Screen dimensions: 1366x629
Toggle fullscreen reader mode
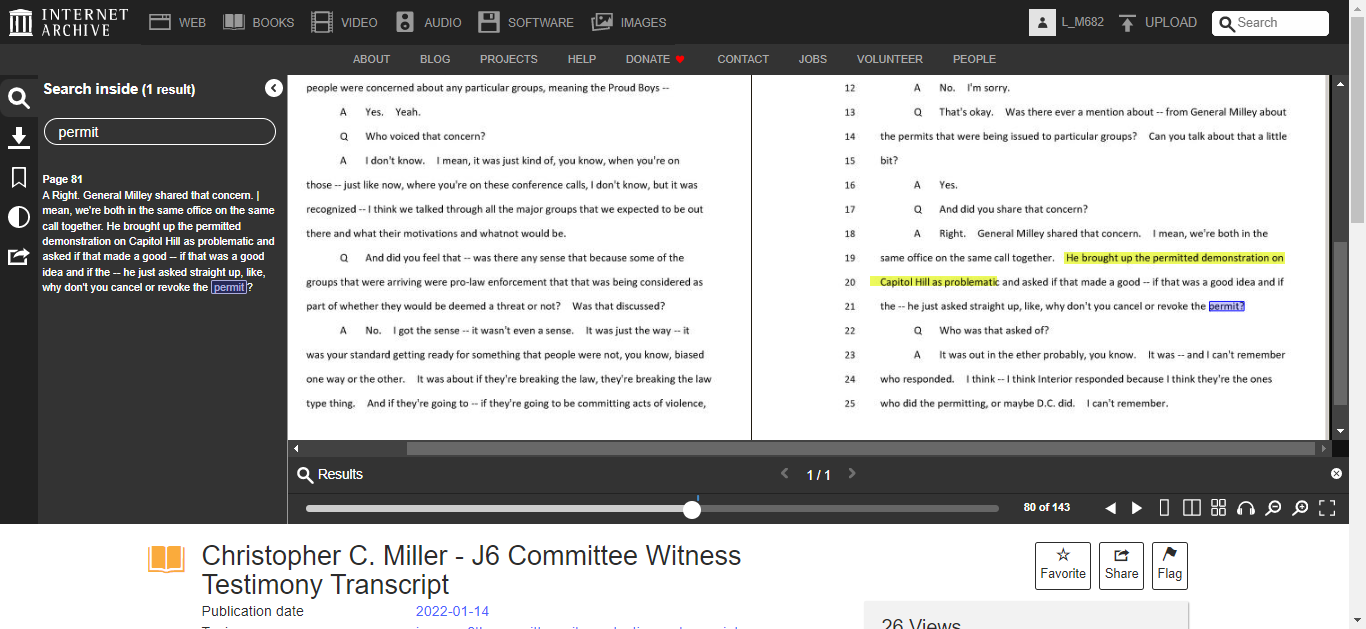(1327, 508)
